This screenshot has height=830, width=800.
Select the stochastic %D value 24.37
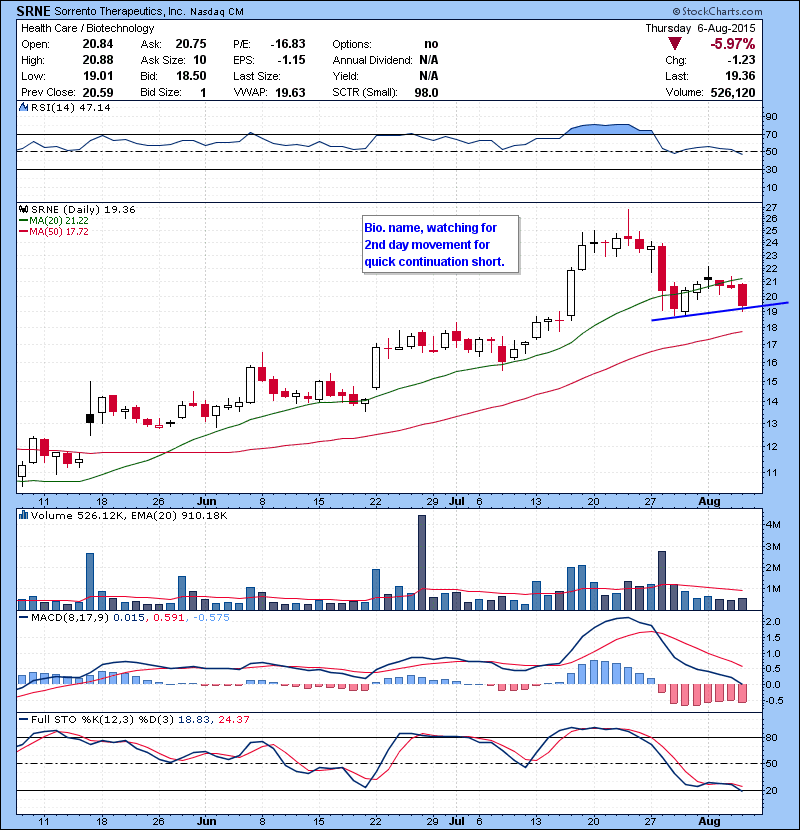(x=233, y=719)
